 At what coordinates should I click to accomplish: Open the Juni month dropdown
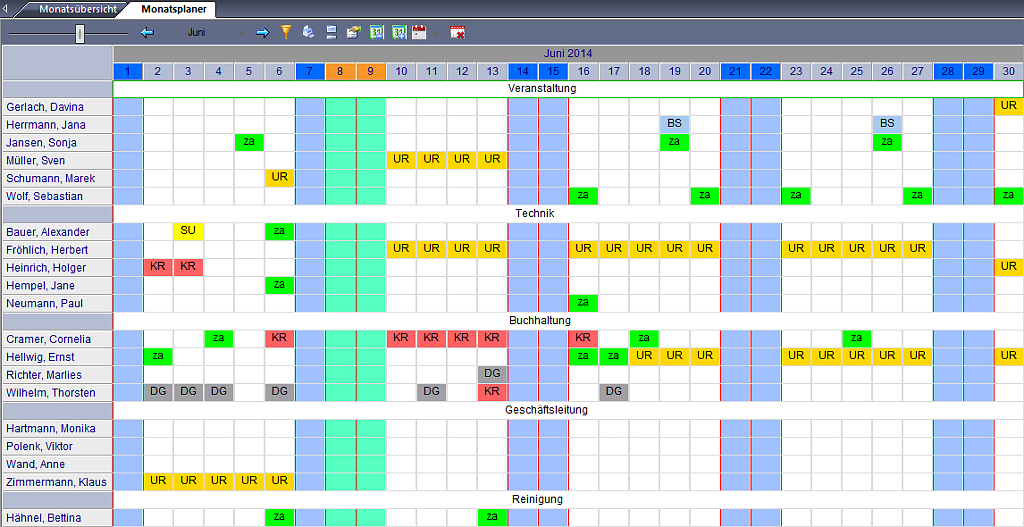(242, 33)
